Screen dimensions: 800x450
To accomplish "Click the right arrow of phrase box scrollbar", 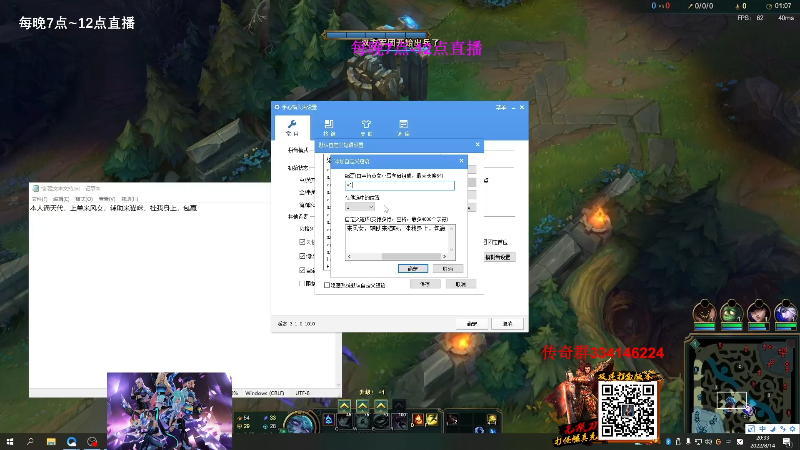I will [444, 256].
